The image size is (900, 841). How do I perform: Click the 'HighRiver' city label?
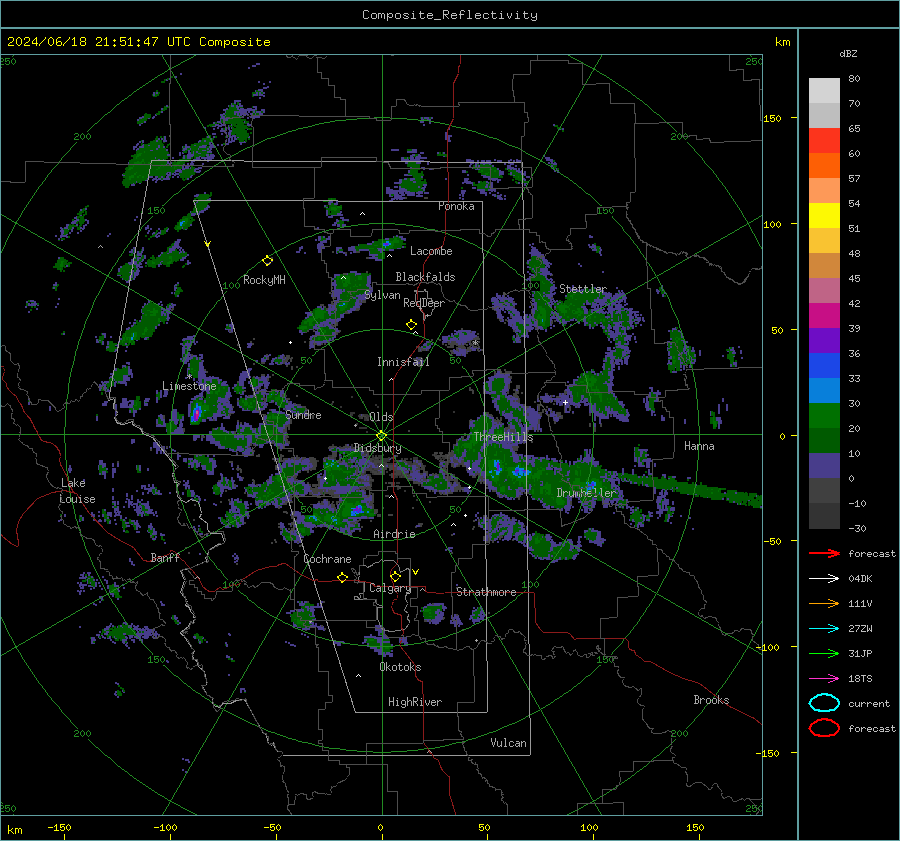414,702
